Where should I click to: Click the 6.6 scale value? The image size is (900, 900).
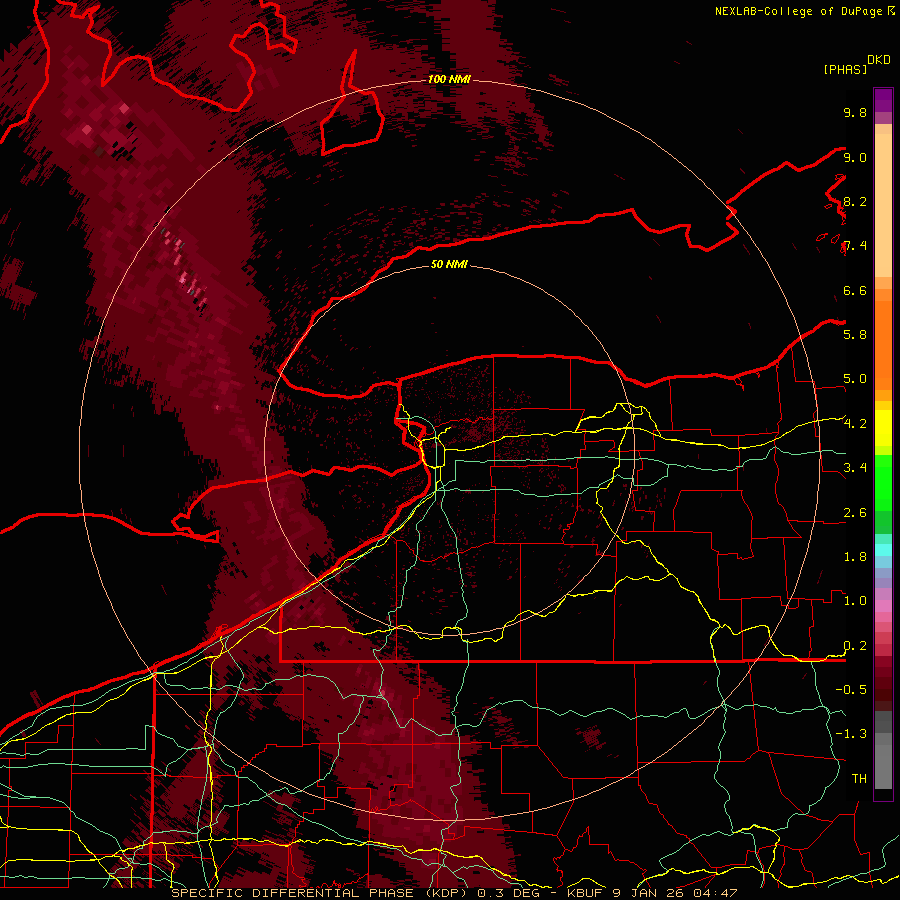855,290
